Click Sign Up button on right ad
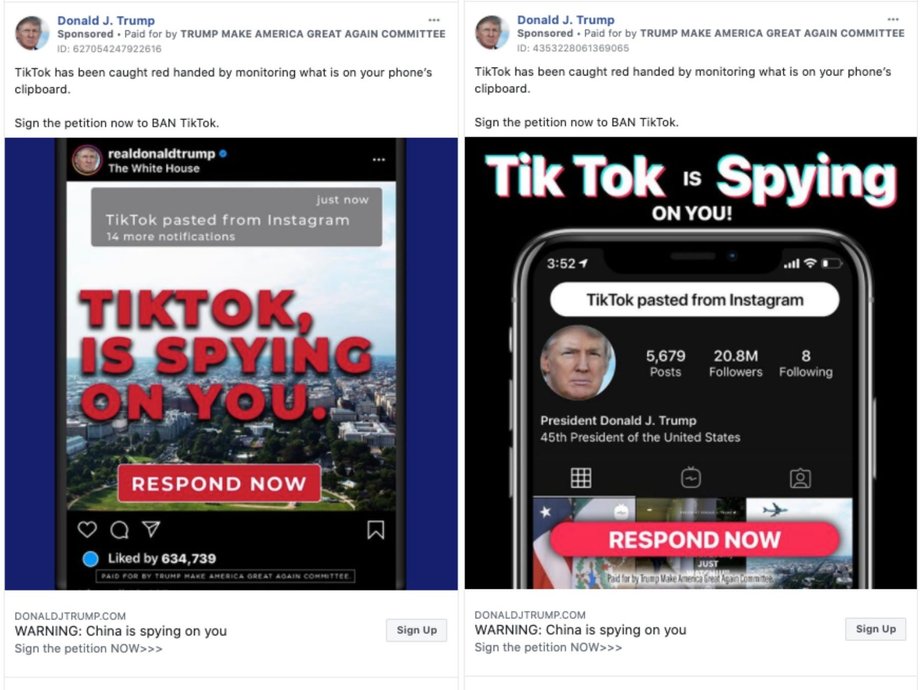 tap(875, 629)
